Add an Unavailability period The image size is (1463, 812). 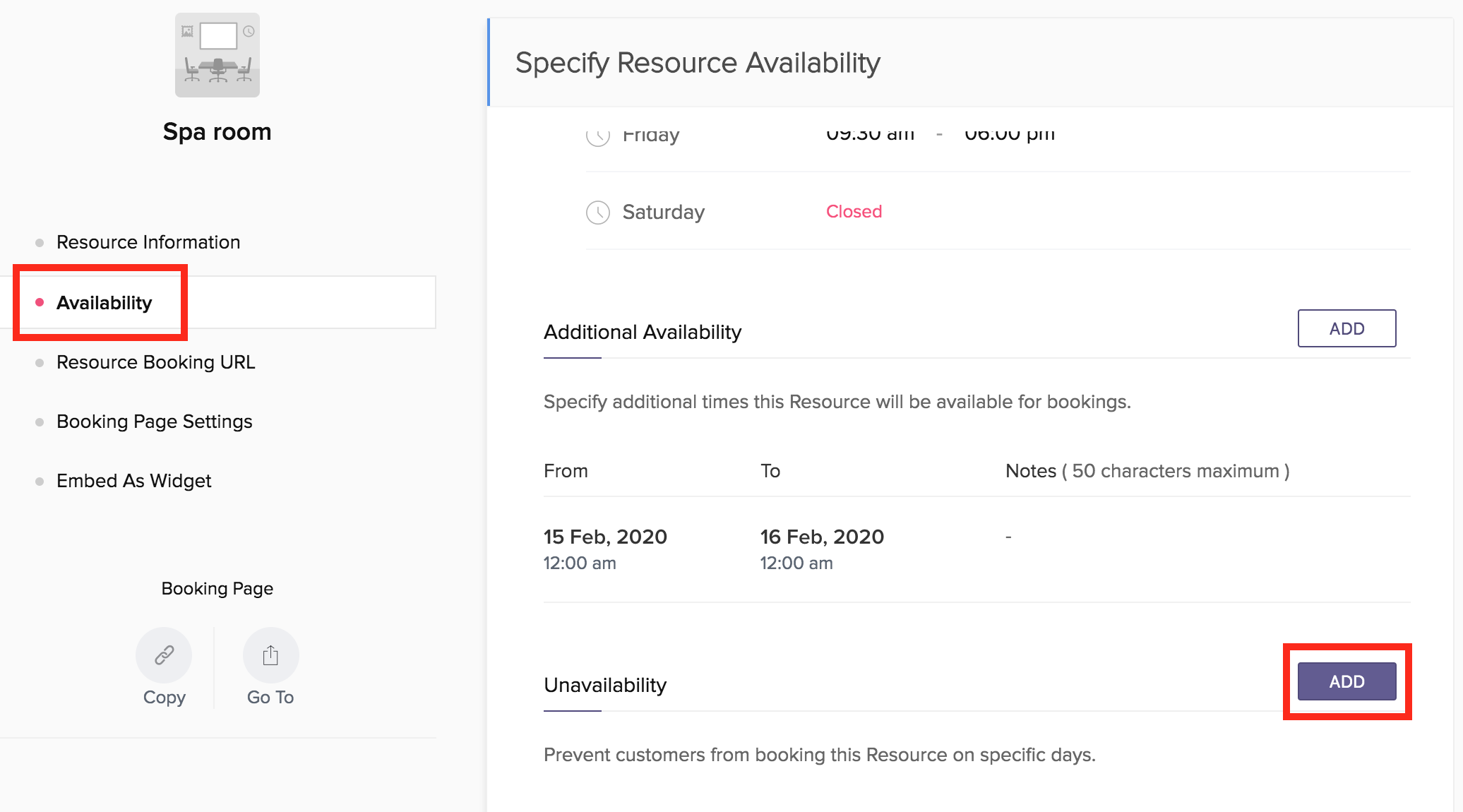coord(1346,681)
